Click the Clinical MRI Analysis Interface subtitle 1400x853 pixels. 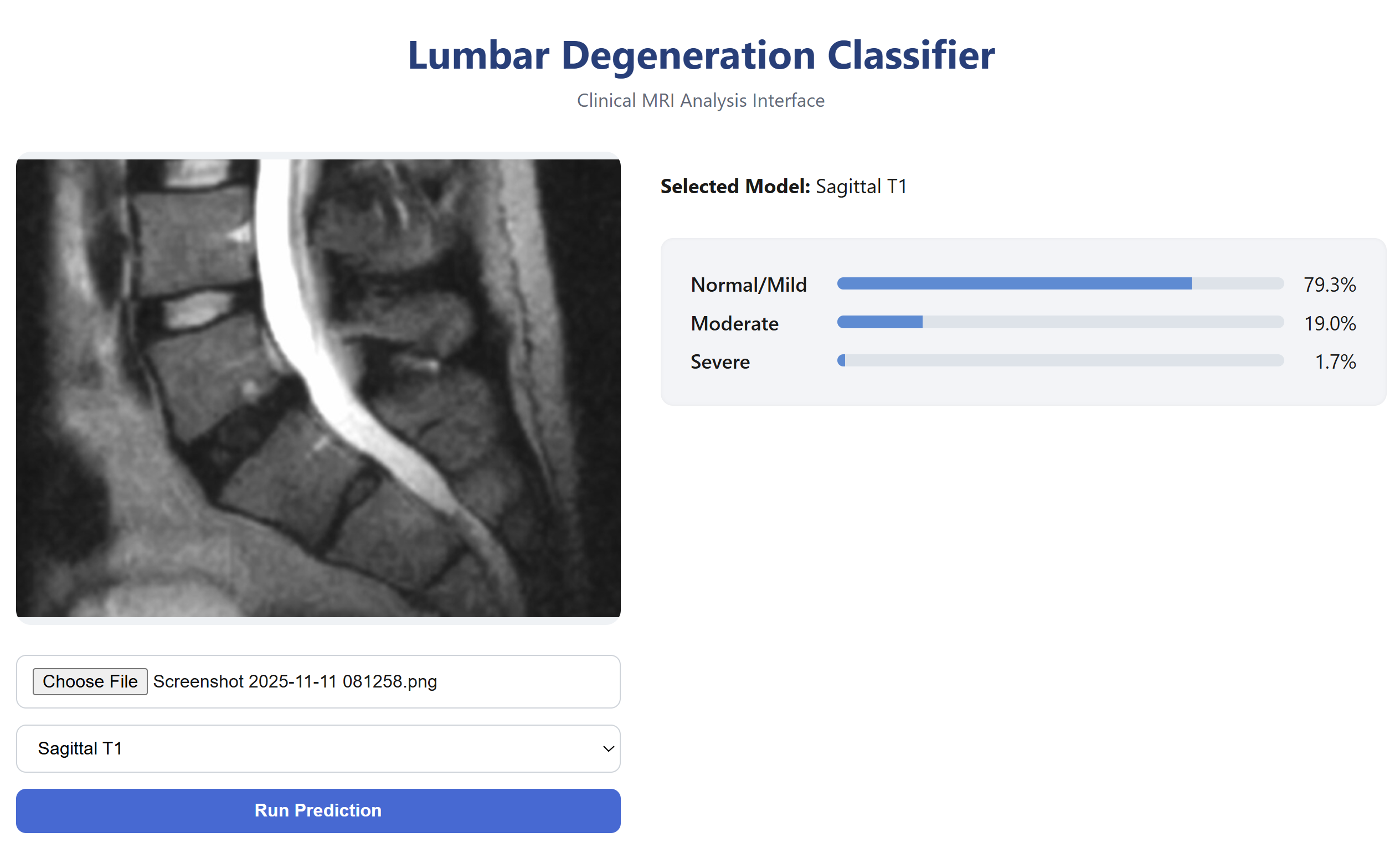click(700, 100)
